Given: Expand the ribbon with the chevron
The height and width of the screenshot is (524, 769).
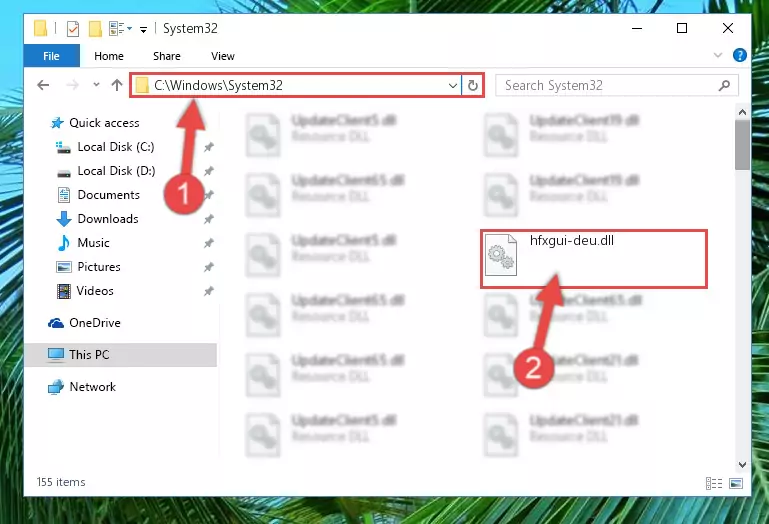Looking at the screenshot, I should [718, 55].
